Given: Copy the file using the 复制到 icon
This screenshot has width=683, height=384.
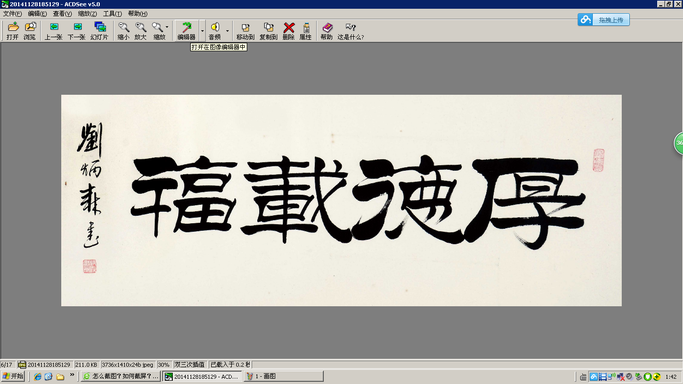Looking at the screenshot, I should 268,31.
